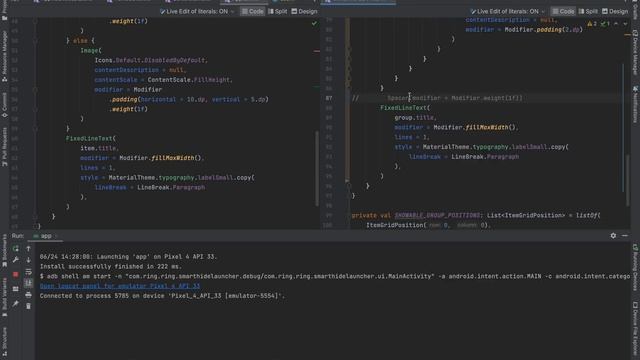Open the Notifications tool window
The height and width of the screenshot is (360, 640).
(x=636, y=104)
